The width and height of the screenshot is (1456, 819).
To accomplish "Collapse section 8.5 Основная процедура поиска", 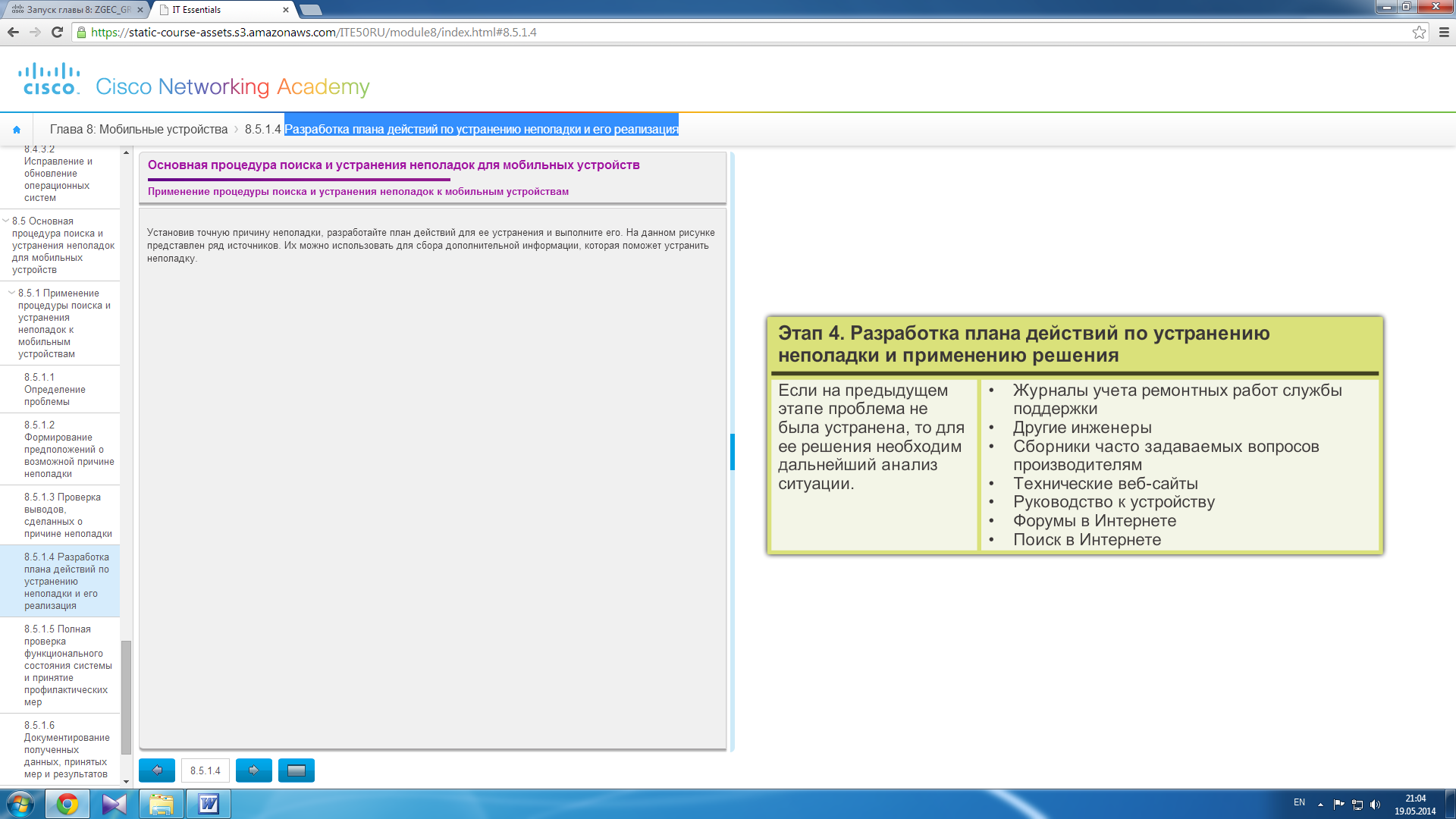I will pos(6,221).
